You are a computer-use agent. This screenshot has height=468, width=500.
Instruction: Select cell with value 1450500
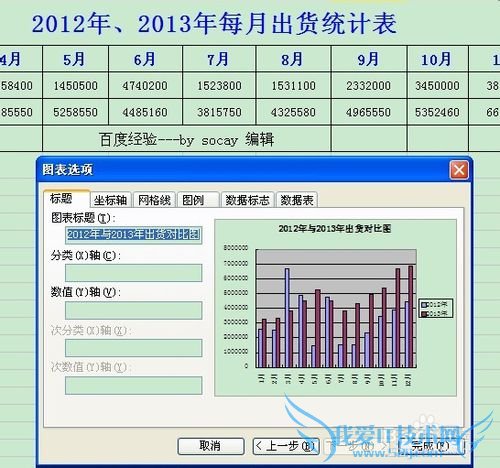click(75, 86)
